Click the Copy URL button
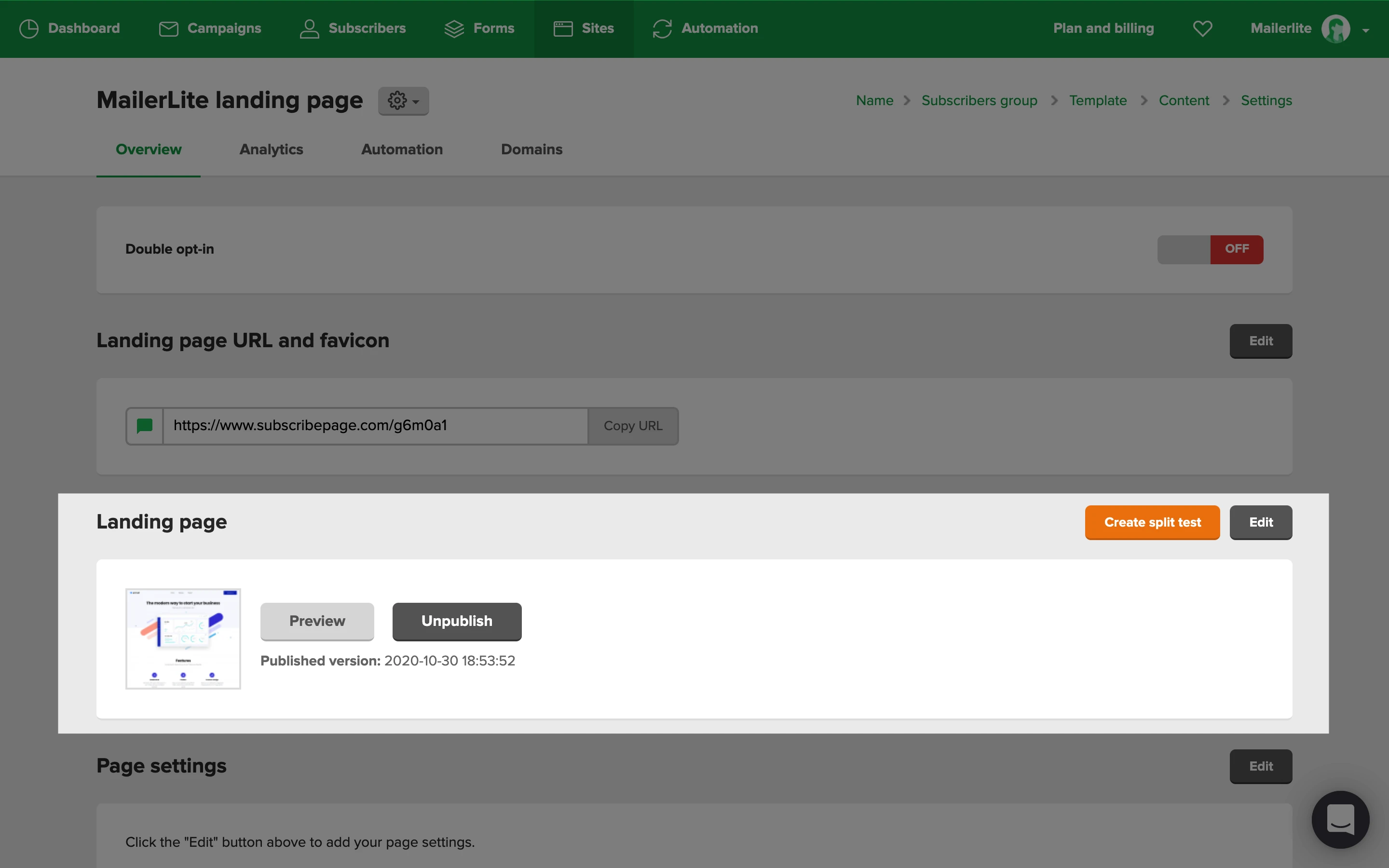The width and height of the screenshot is (1389, 868). (x=633, y=426)
